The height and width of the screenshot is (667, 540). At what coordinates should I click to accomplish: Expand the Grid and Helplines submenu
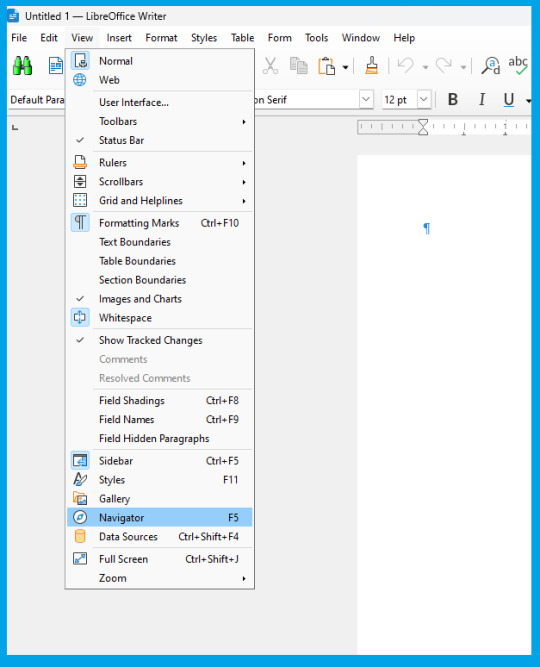click(x=160, y=200)
